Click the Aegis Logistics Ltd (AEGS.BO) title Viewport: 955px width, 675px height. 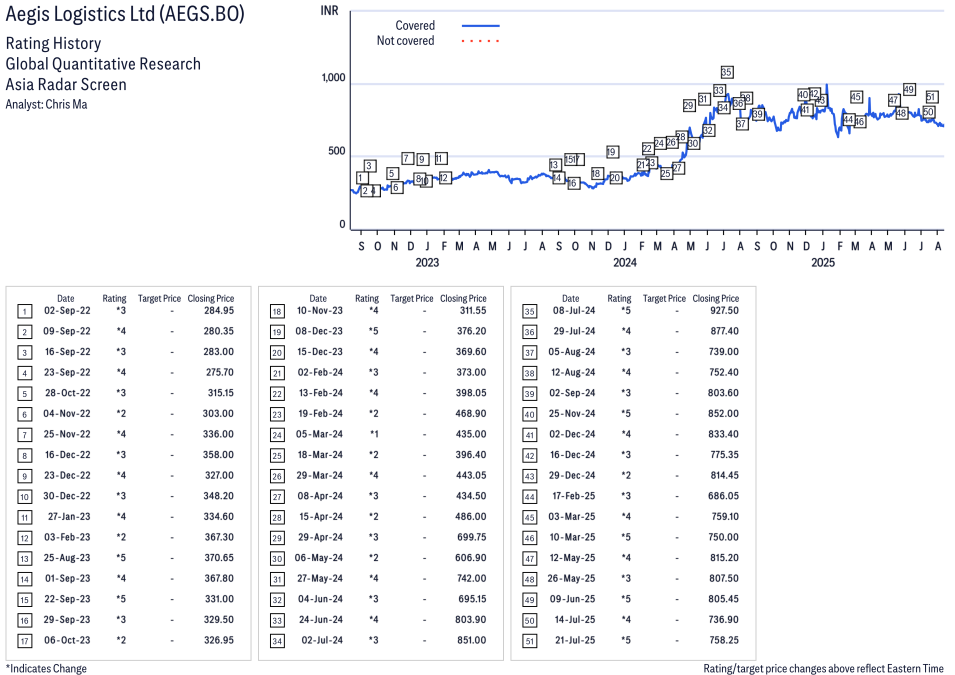(125, 14)
